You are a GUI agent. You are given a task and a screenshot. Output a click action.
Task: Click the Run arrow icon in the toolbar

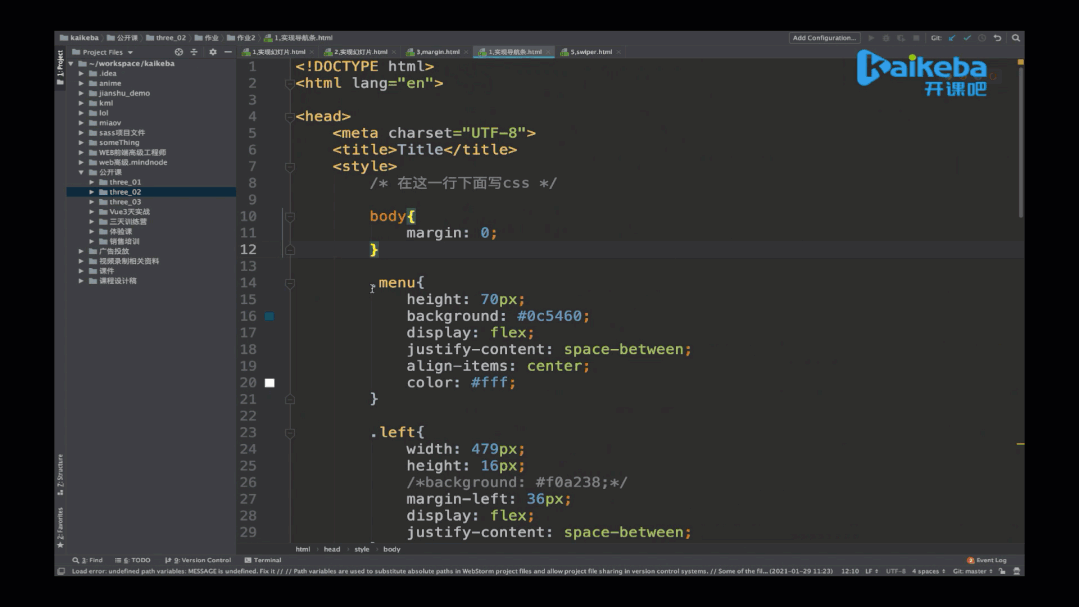pyautogui.click(x=871, y=38)
